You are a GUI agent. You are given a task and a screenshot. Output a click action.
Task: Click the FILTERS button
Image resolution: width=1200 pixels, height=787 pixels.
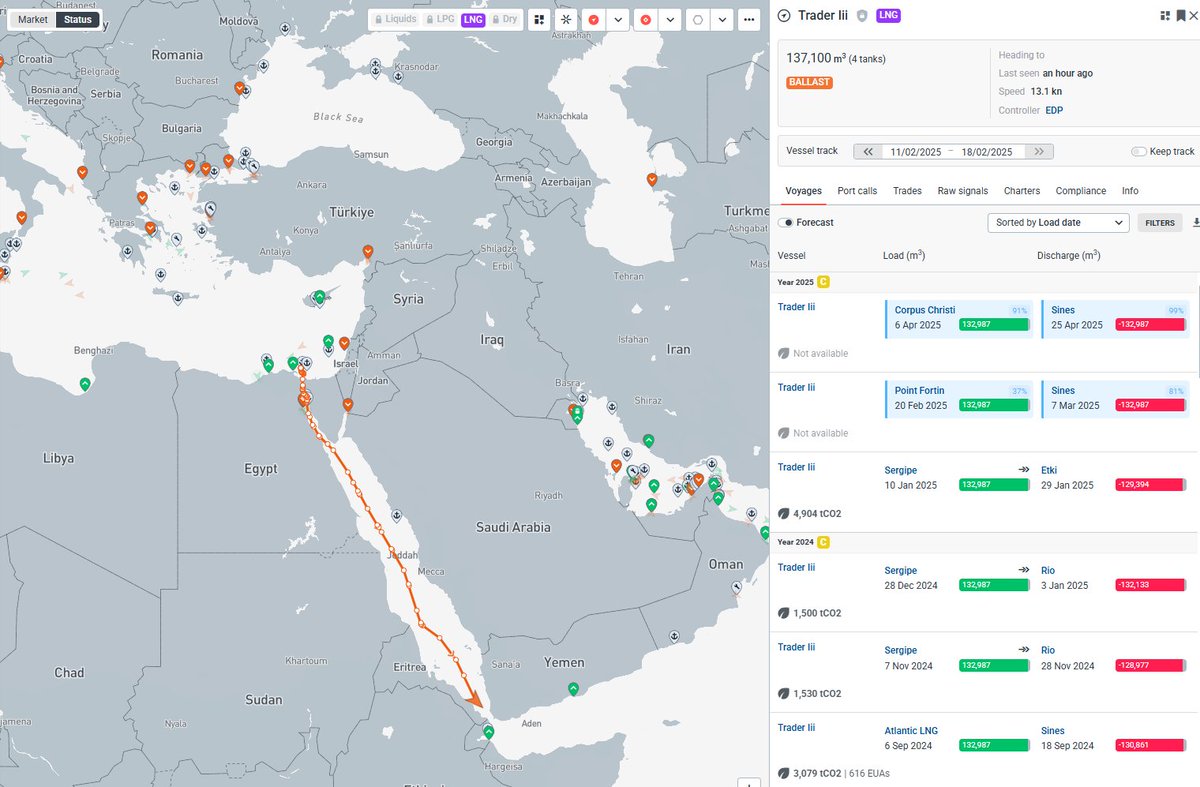point(1159,222)
